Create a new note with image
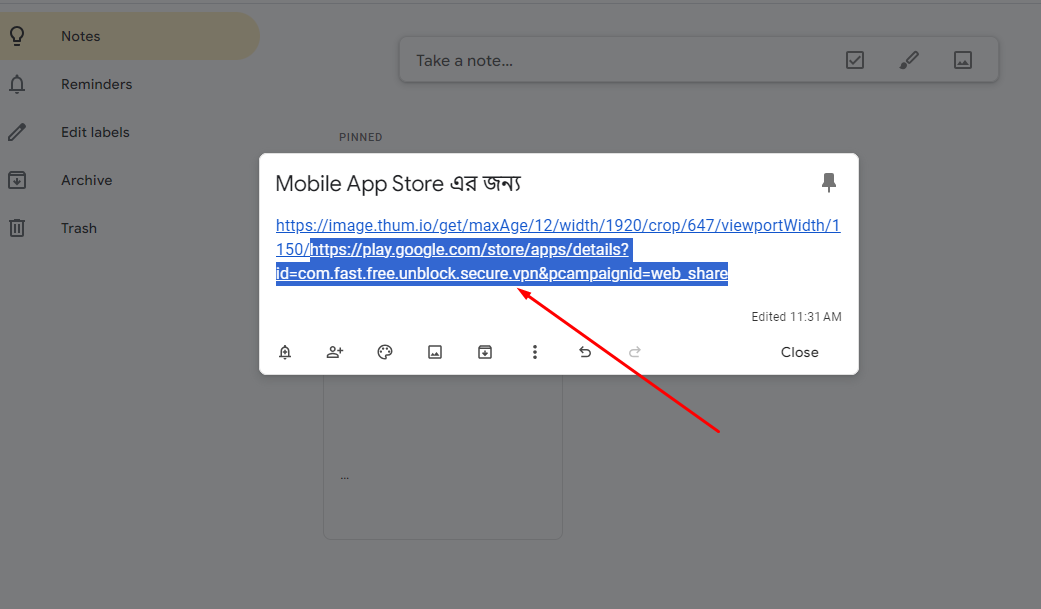 (963, 60)
